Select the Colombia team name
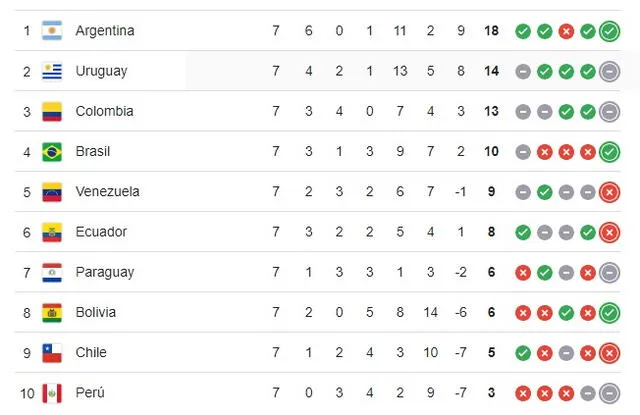Viewport: 640px width, 415px height. (x=104, y=111)
